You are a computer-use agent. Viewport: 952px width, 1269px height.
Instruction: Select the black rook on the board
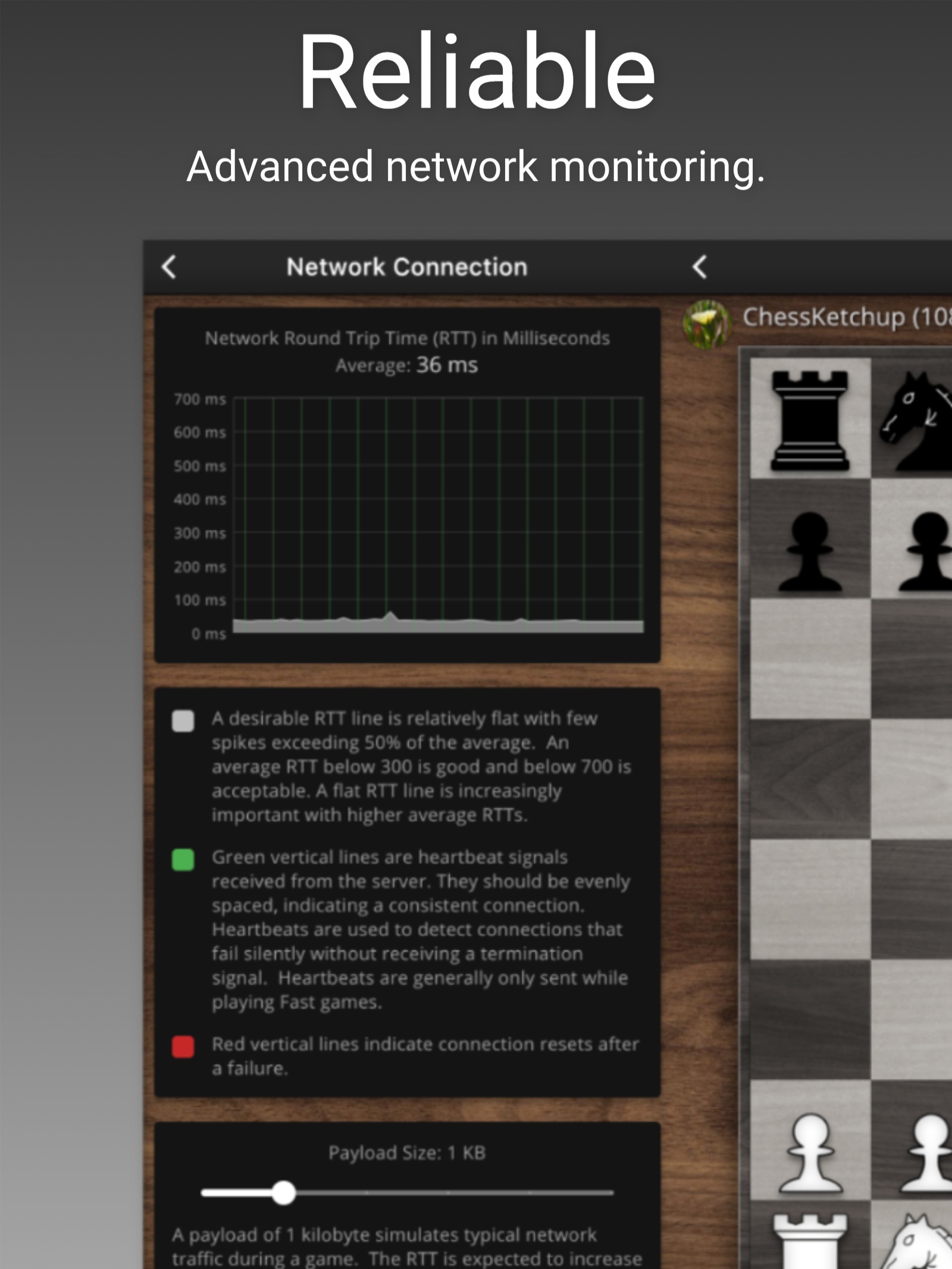[810, 420]
